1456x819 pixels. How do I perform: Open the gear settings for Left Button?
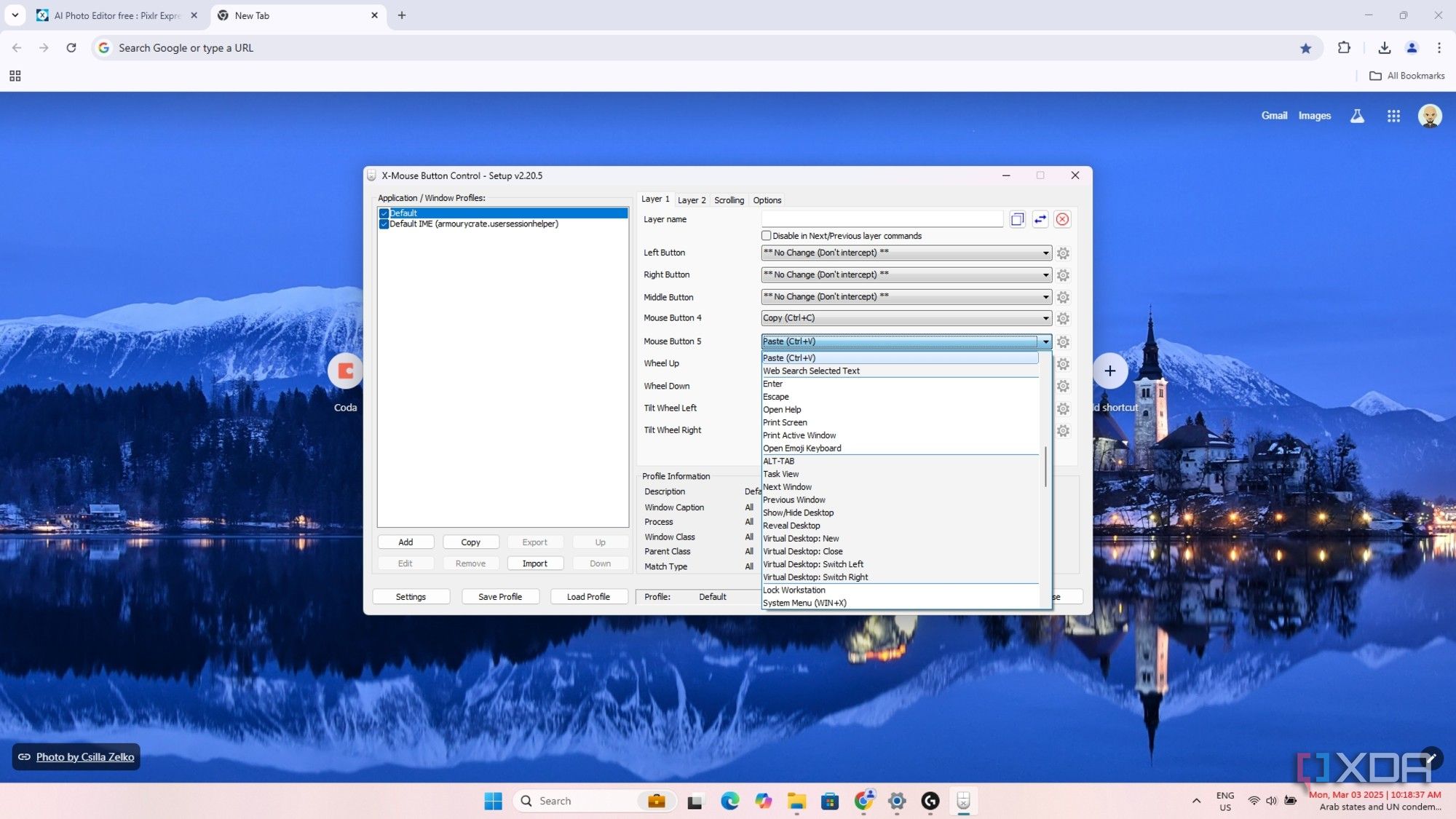(1063, 253)
